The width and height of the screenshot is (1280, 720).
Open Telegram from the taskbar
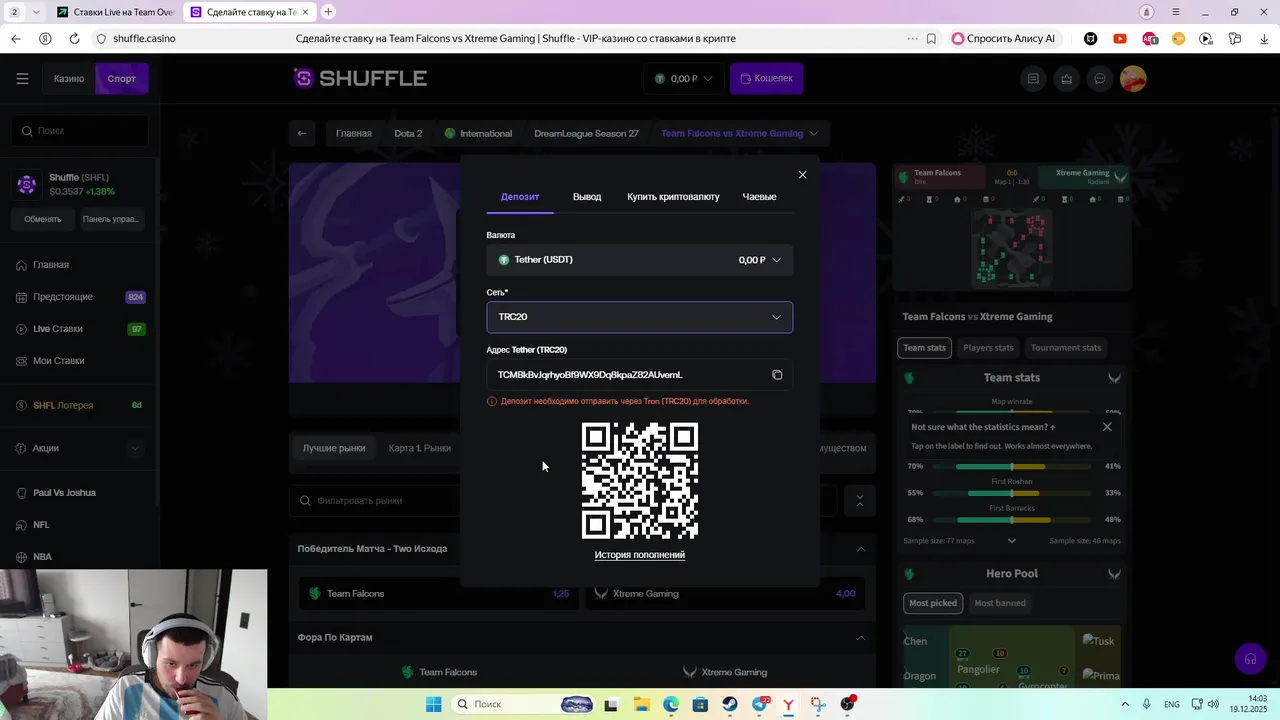[760, 704]
